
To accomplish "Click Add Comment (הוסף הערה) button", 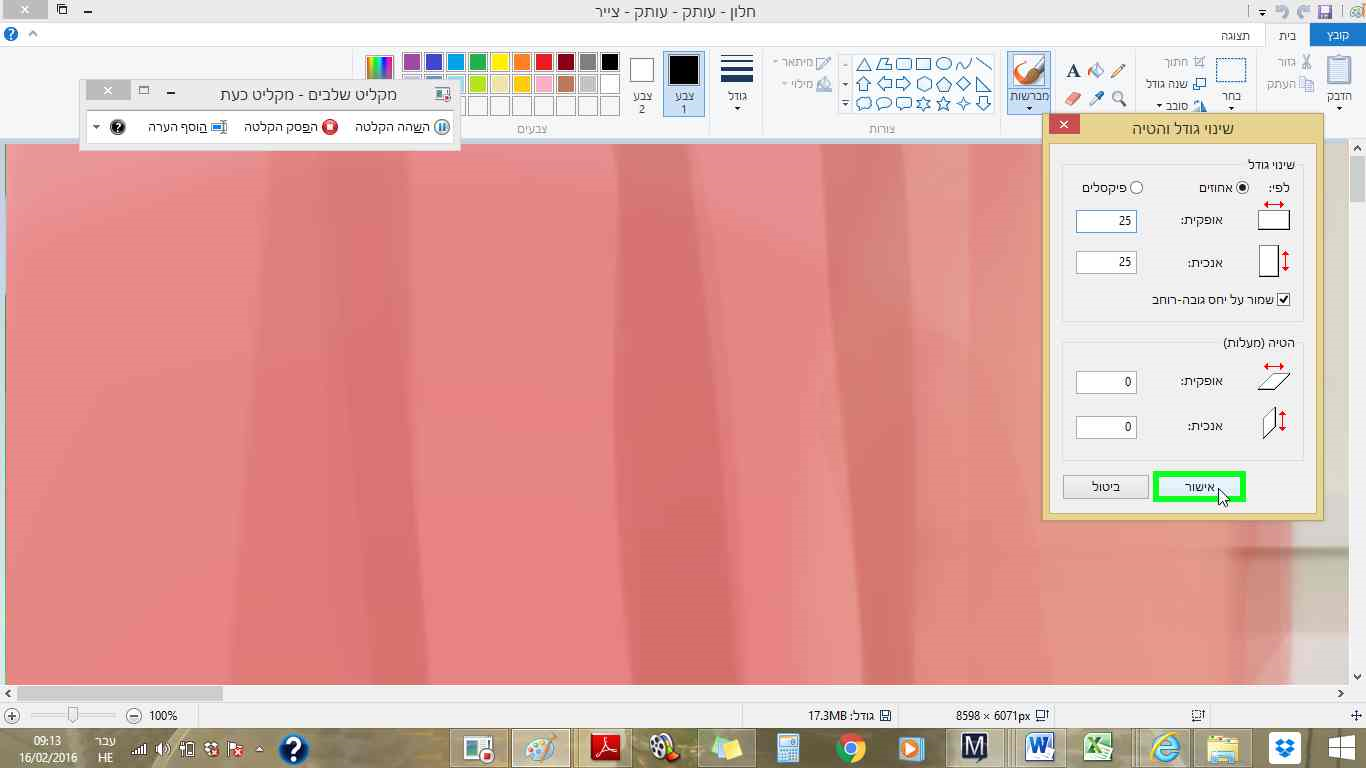I will (188, 127).
